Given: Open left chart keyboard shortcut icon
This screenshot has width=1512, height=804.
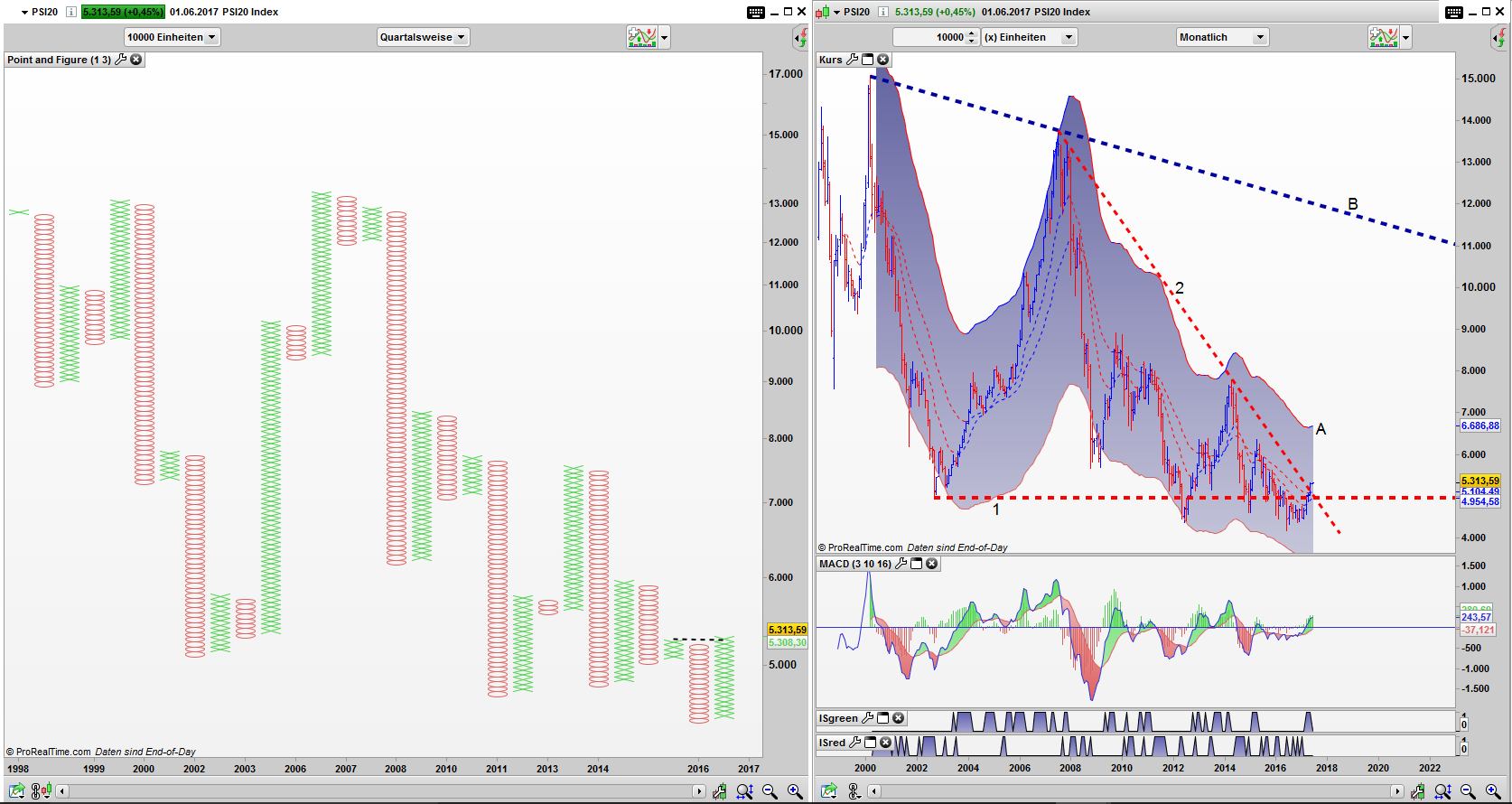Looking at the screenshot, I should [x=756, y=12].
